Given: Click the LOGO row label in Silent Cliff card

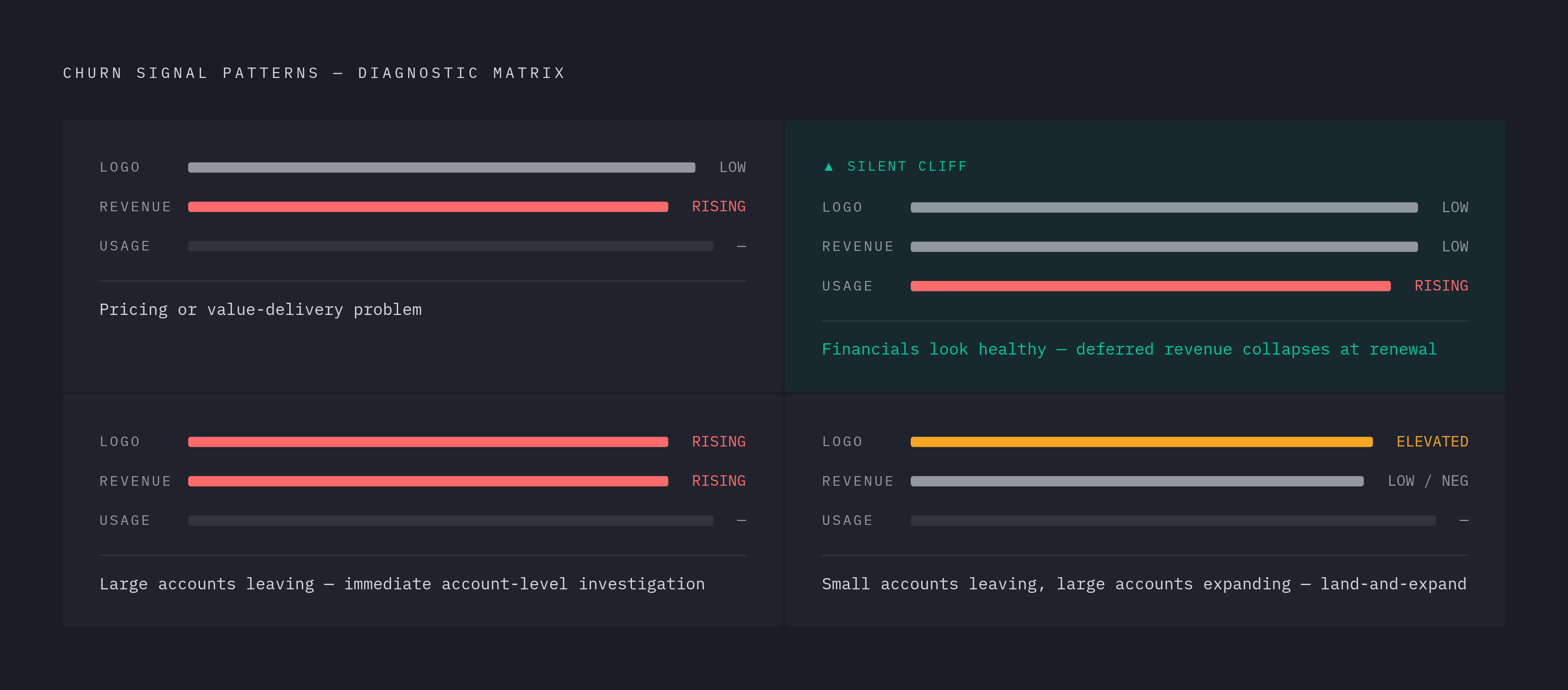Looking at the screenshot, I should [842, 208].
